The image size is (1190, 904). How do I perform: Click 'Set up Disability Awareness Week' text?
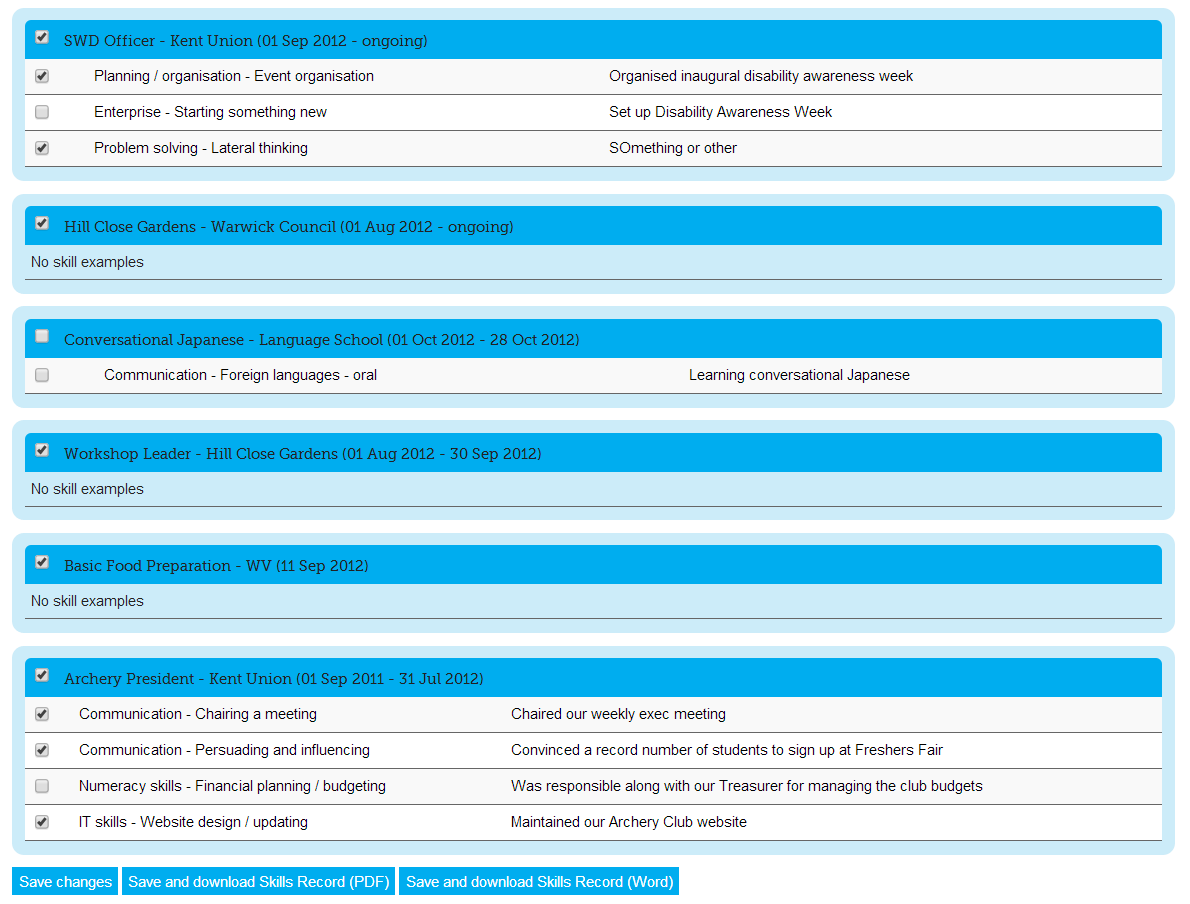pyautogui.click(x=720, y=112)
